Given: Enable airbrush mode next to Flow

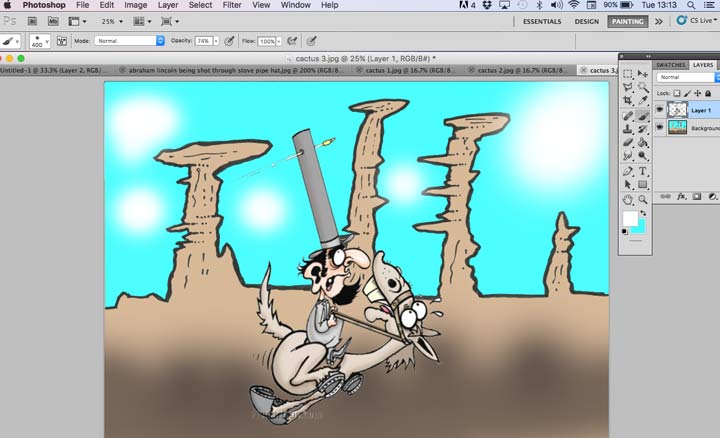Looking at the screenshot, I should (x=292, y=41).
